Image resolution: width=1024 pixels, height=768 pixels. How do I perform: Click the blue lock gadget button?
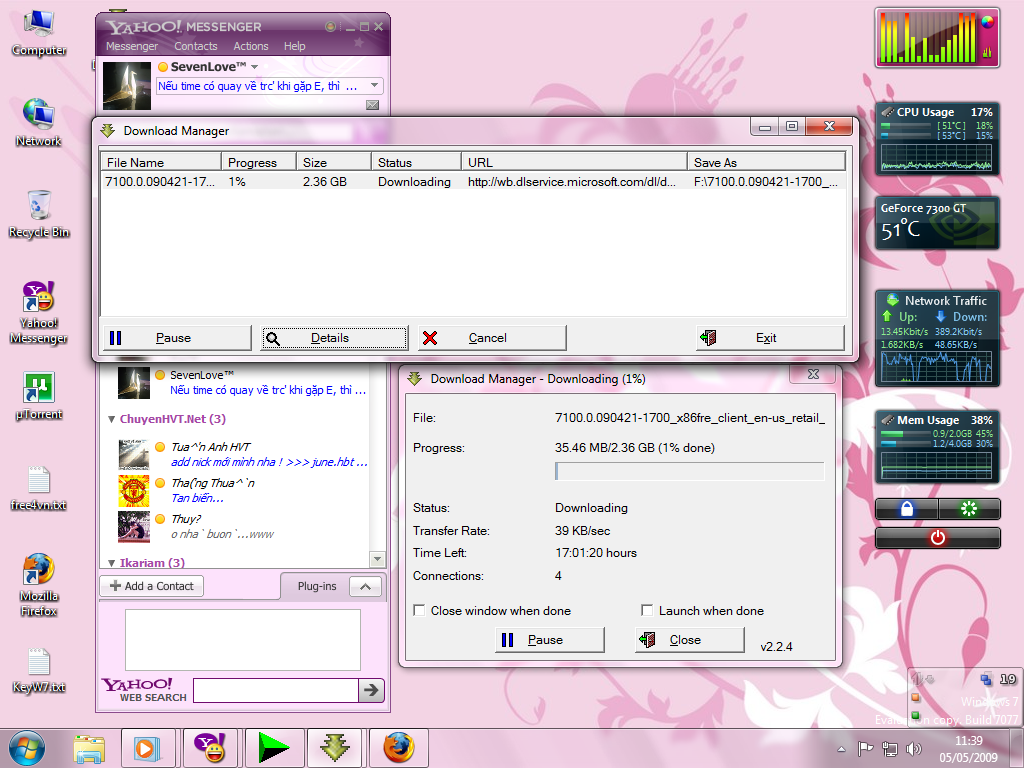[x=906, y=509]
